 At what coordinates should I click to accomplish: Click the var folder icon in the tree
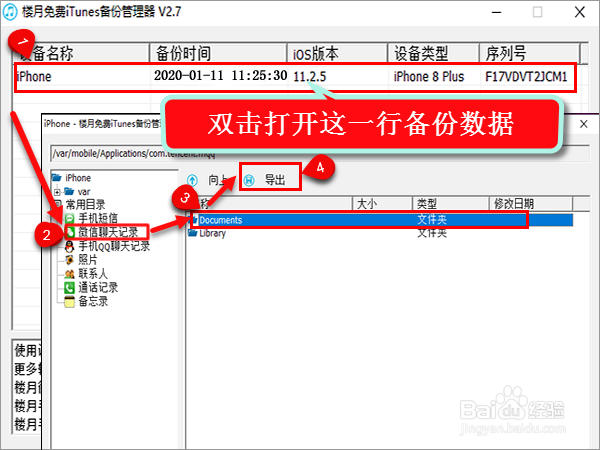tap(69, 191)
